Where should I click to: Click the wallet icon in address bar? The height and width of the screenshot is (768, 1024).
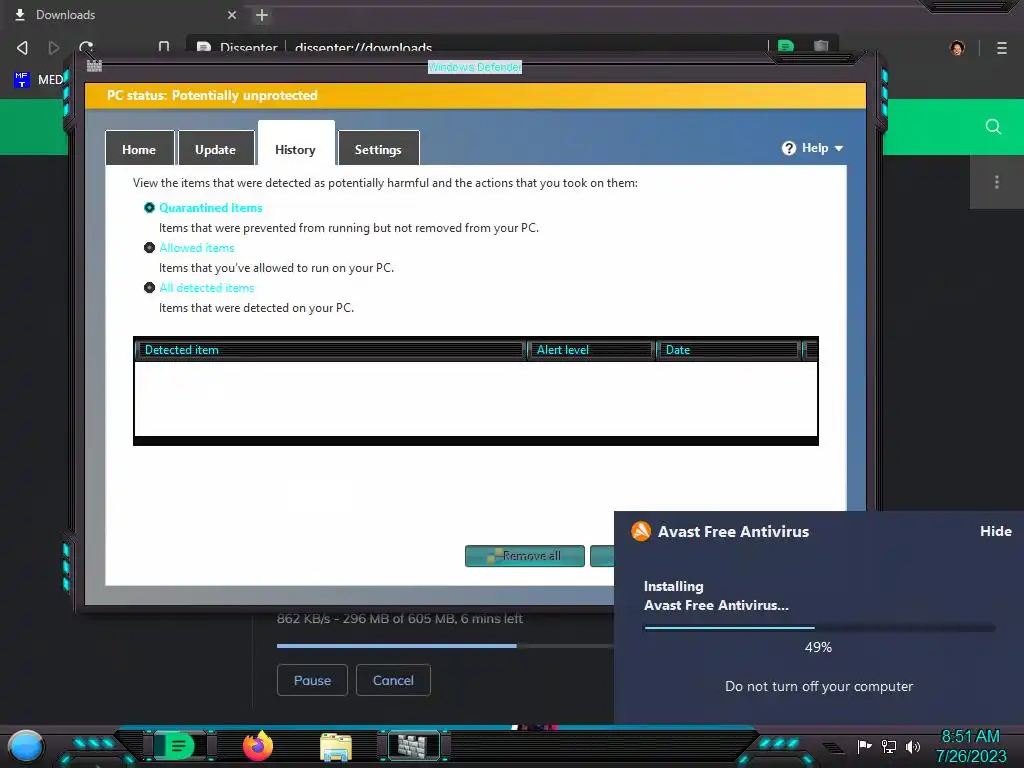click(x=821, y=46)
